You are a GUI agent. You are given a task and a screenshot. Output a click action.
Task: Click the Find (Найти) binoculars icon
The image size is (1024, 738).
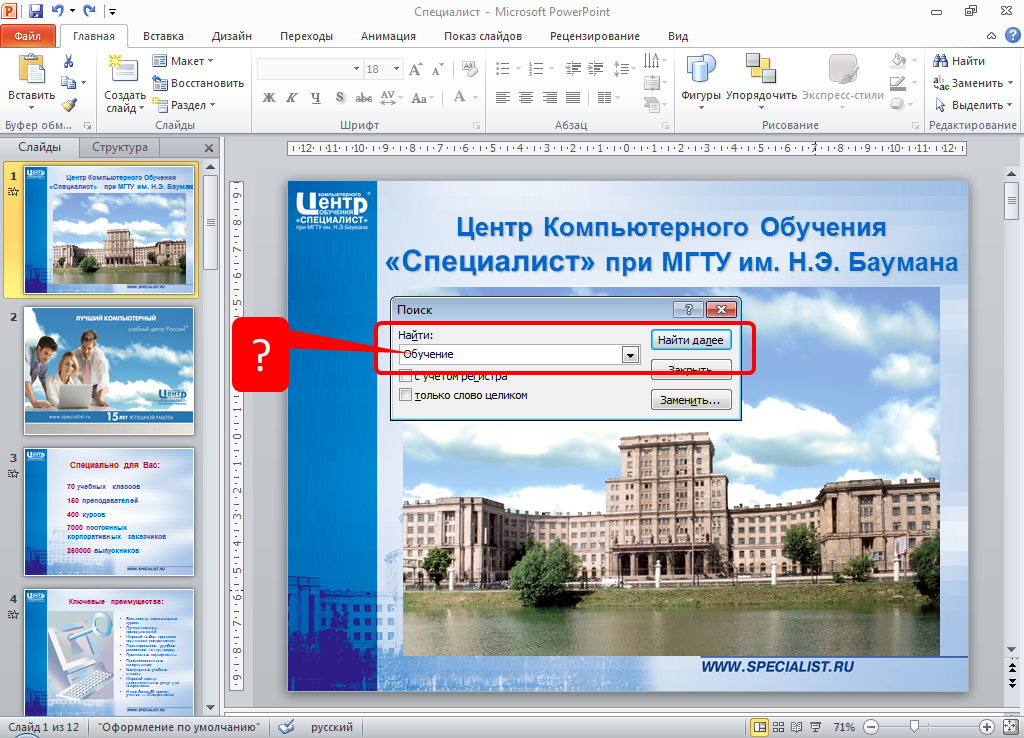pyautogui.click(x=941, y=61)
